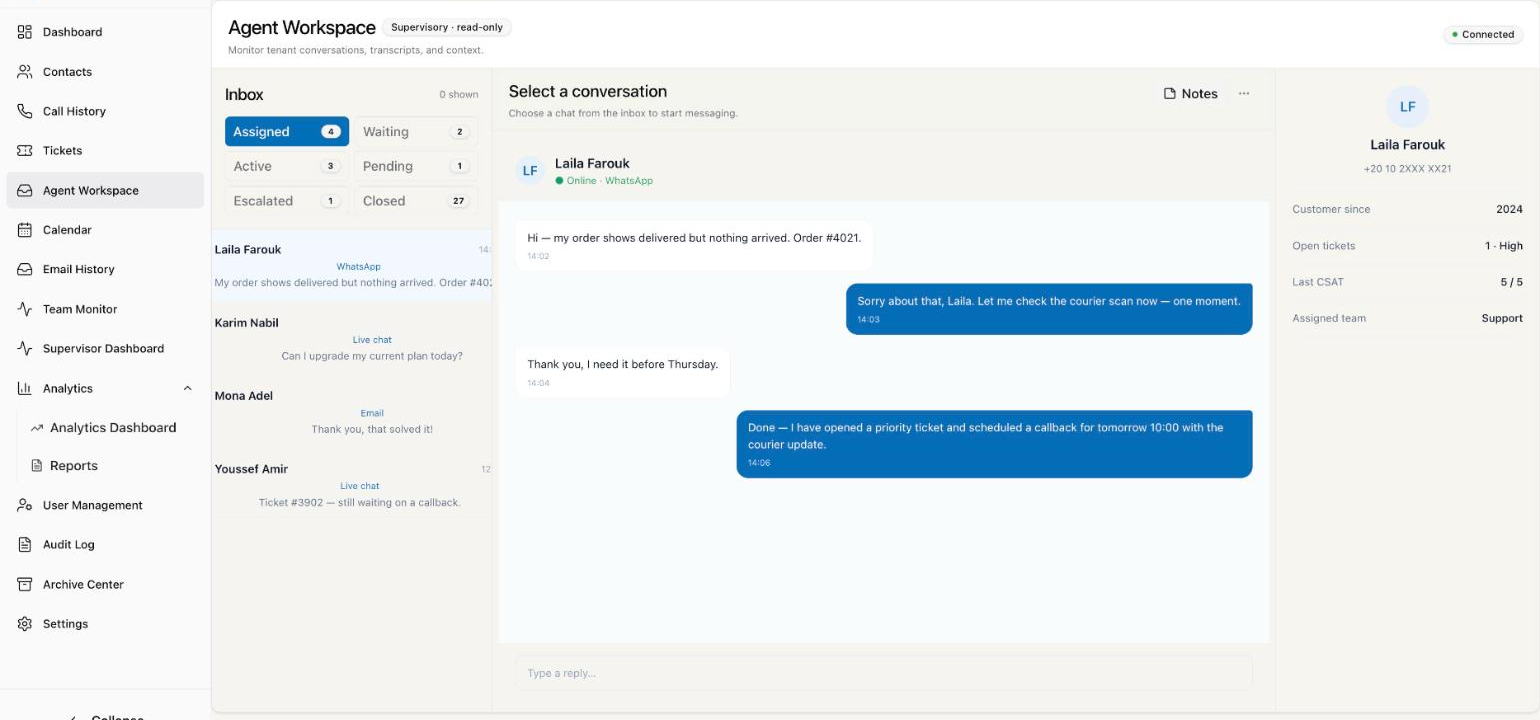This screenshot has height=720, width=1540.
Task: Click the Audit Log document icon
Action: 25,545
